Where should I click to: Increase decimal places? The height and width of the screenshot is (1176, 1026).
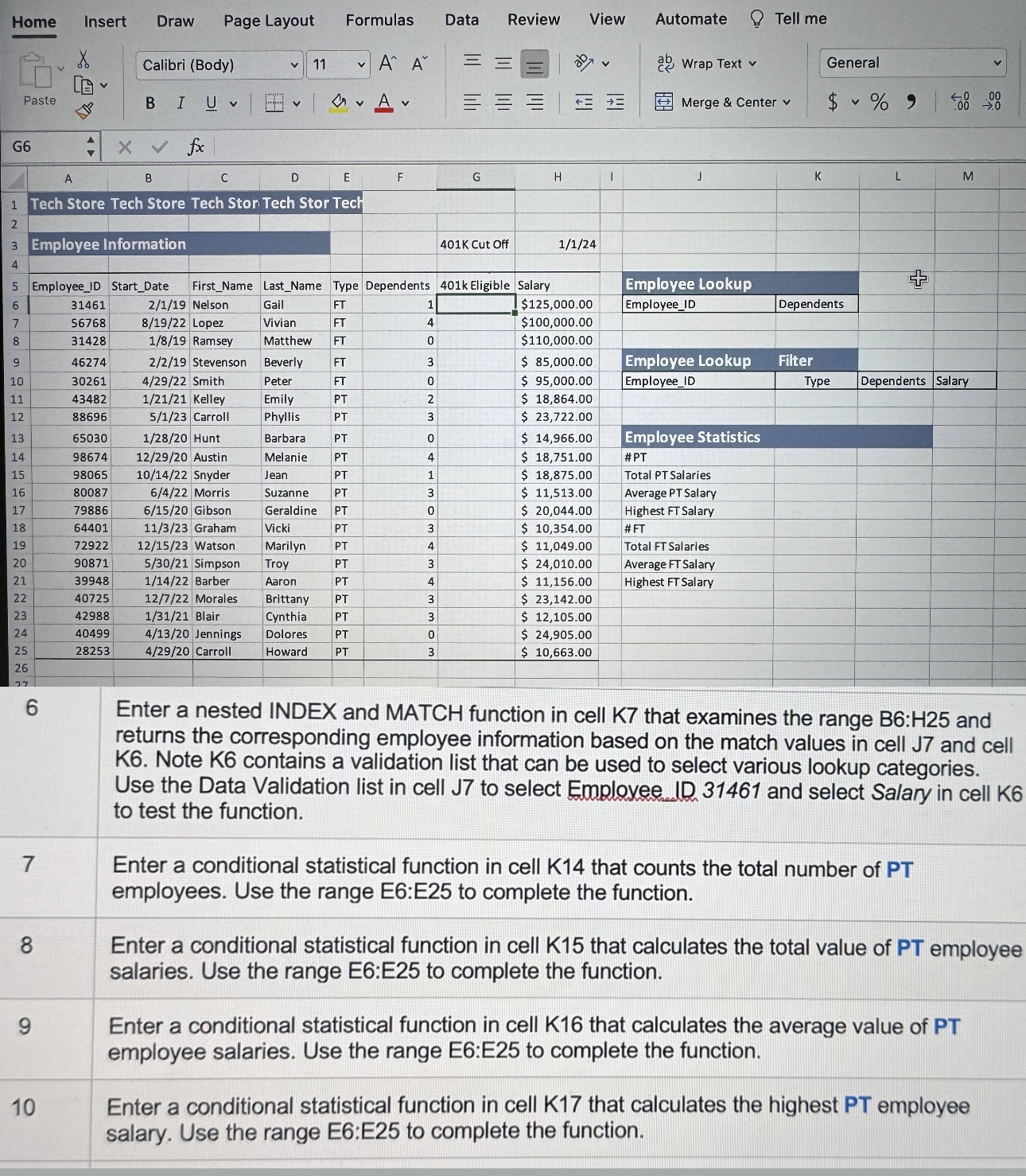[x=961, y=101]
